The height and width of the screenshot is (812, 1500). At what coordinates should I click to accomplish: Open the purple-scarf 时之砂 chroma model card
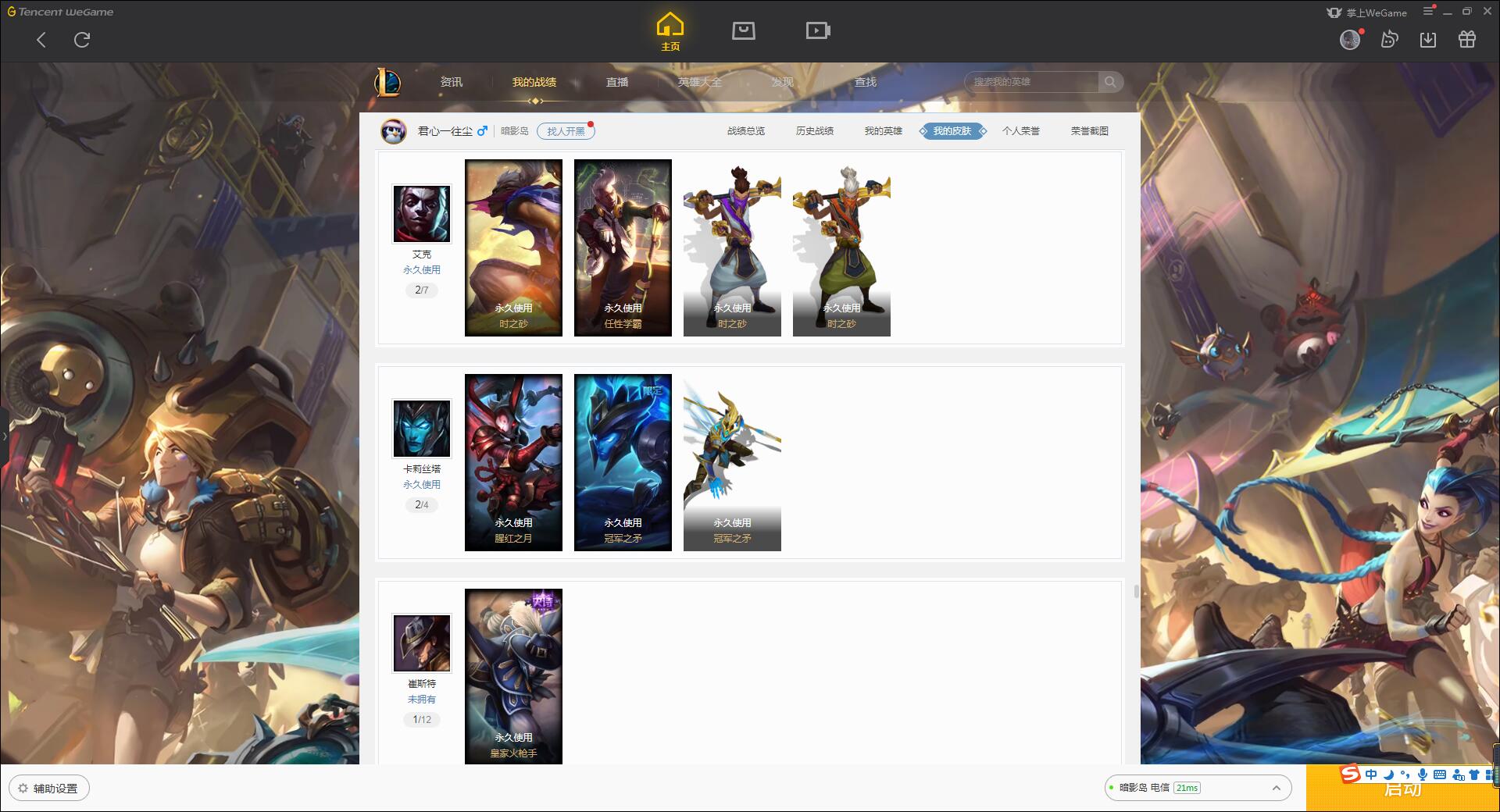(732, 248)
